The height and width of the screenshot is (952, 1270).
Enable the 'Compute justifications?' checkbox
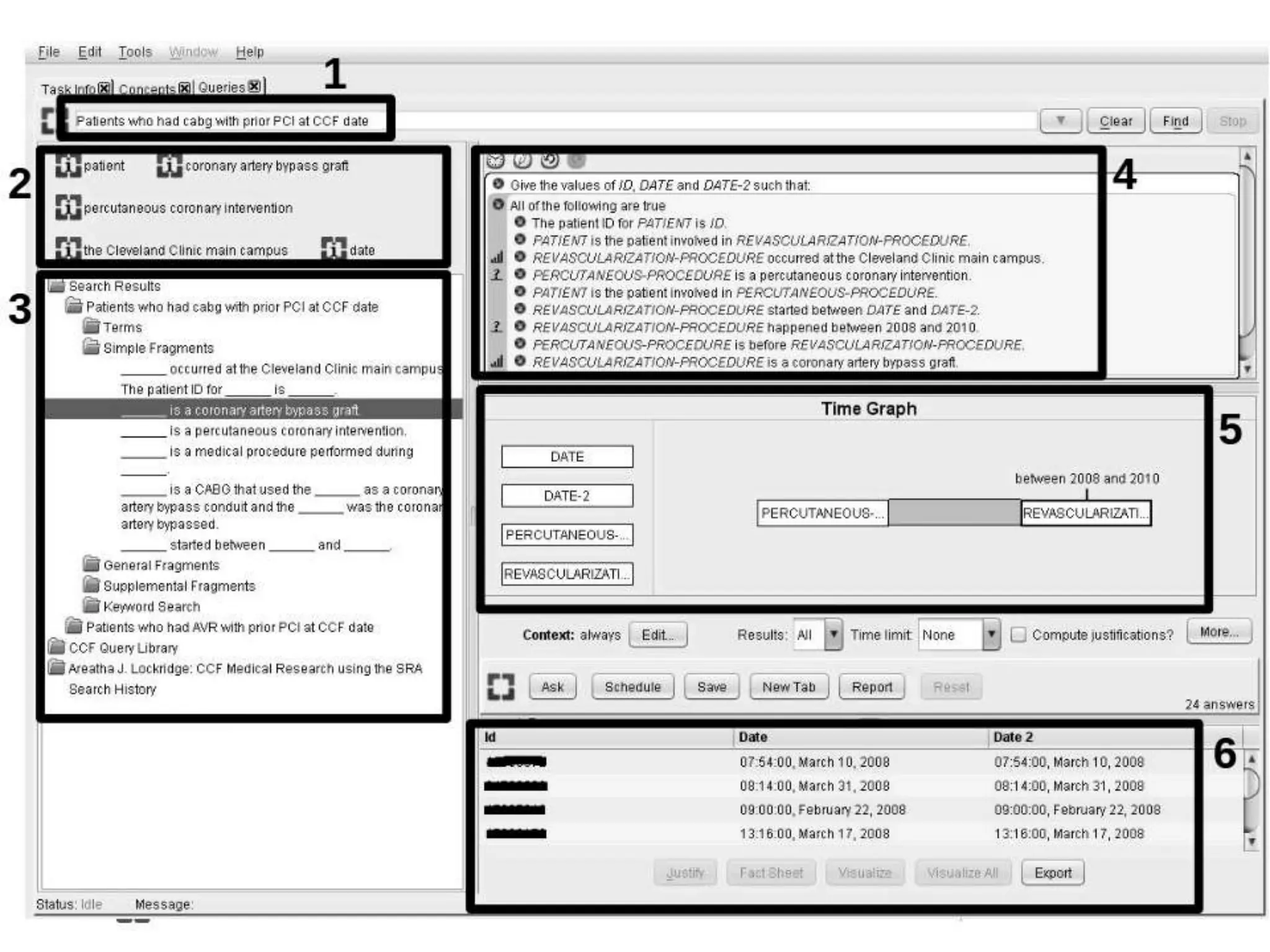(x=1018, y=635)
